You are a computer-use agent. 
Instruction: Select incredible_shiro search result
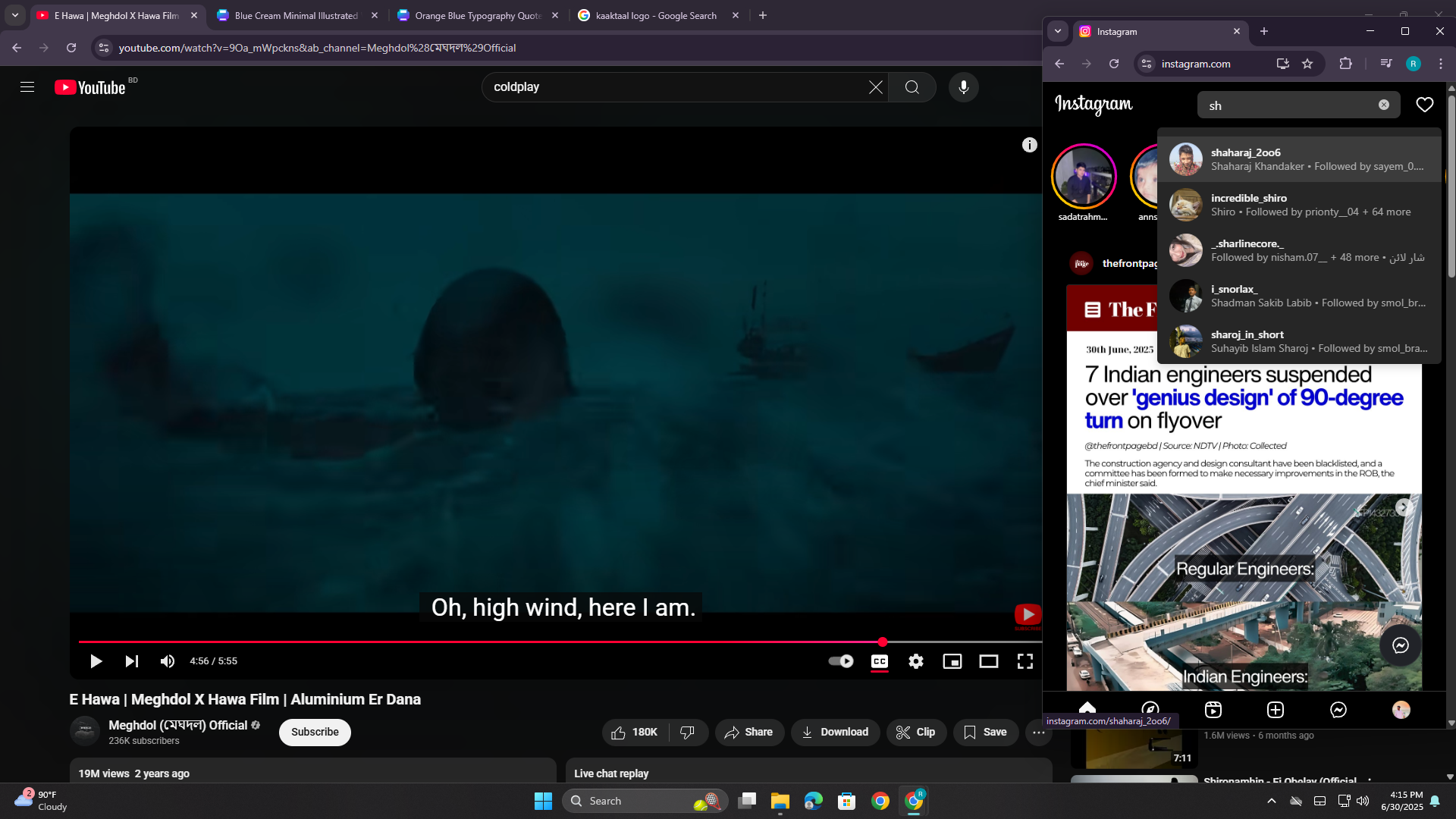point(1299,205)
